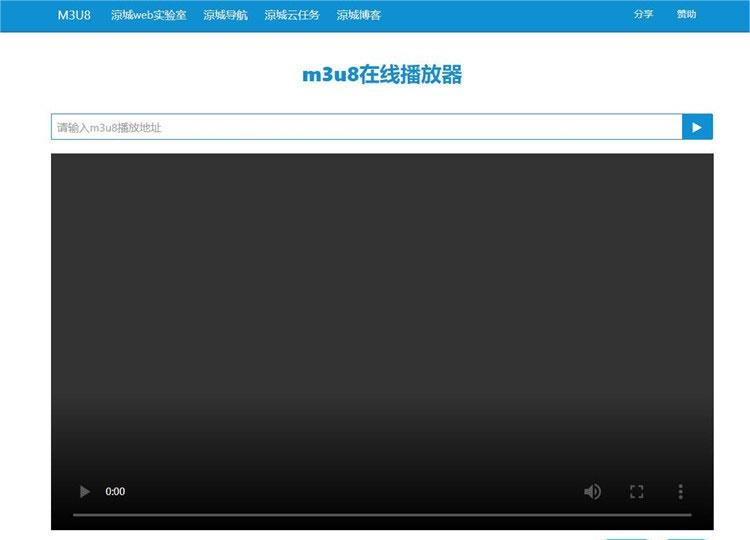Viewport: 750px width, 540px height.
Task: Click the rightmost cut-off button below the video
Action: coord(686,538)
